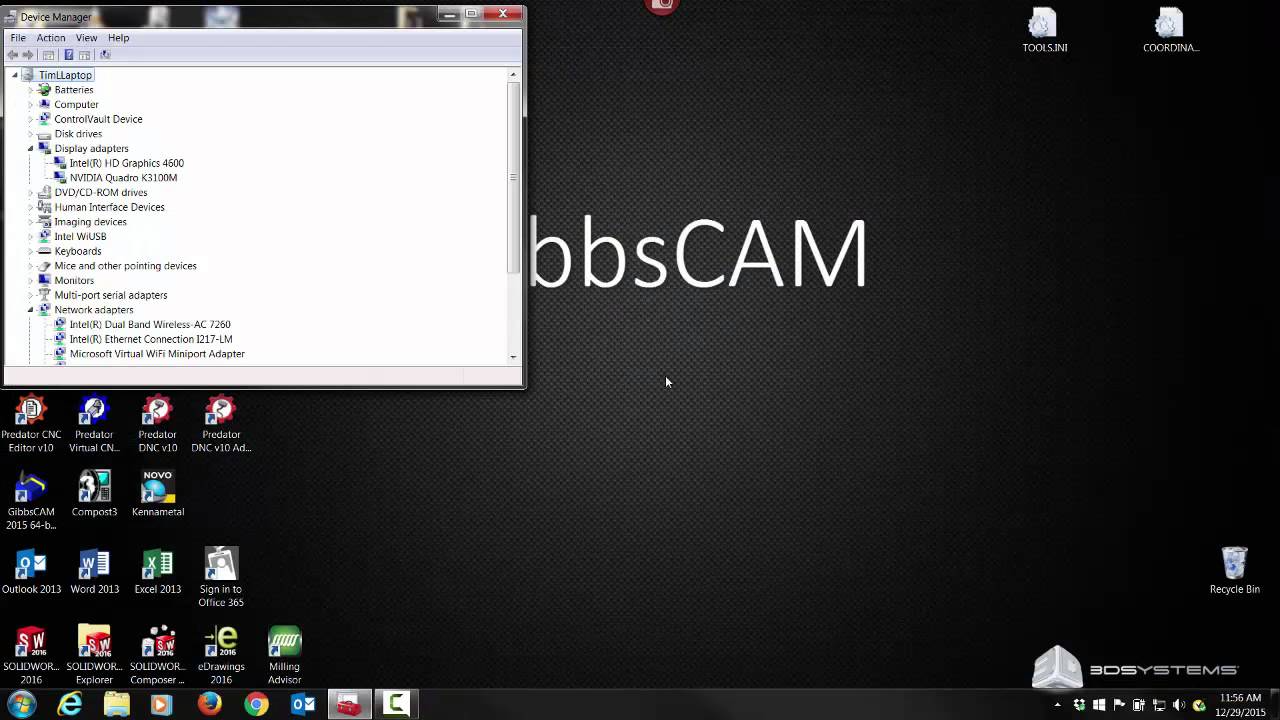Select SOLIDWORKS 2016 desktop icon
The height and width of the screenshot is (720, 1280).
31,655
